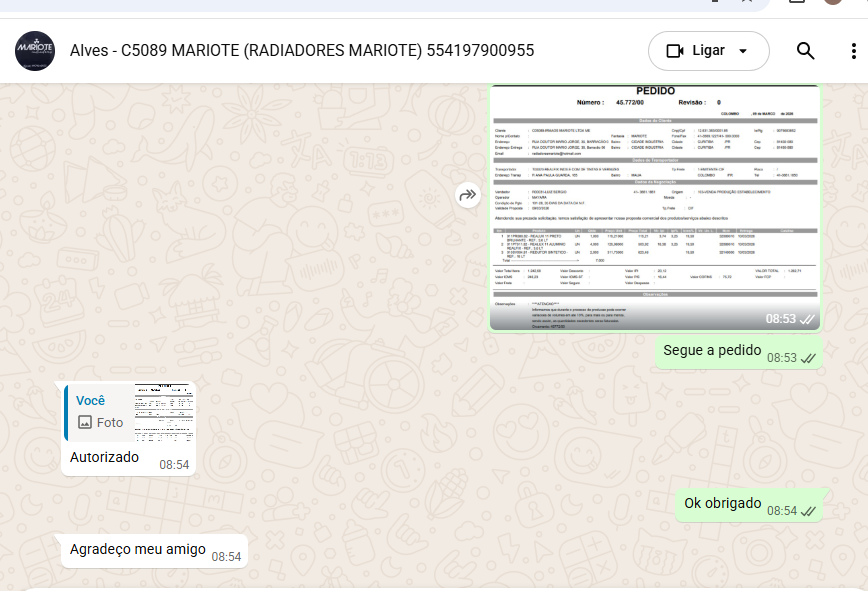Select the 'Segue a pedido' message

click(712, 351)
